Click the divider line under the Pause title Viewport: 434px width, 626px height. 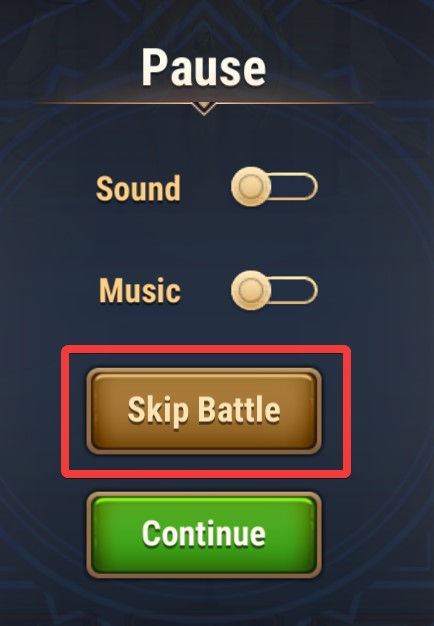coord(204,103)
